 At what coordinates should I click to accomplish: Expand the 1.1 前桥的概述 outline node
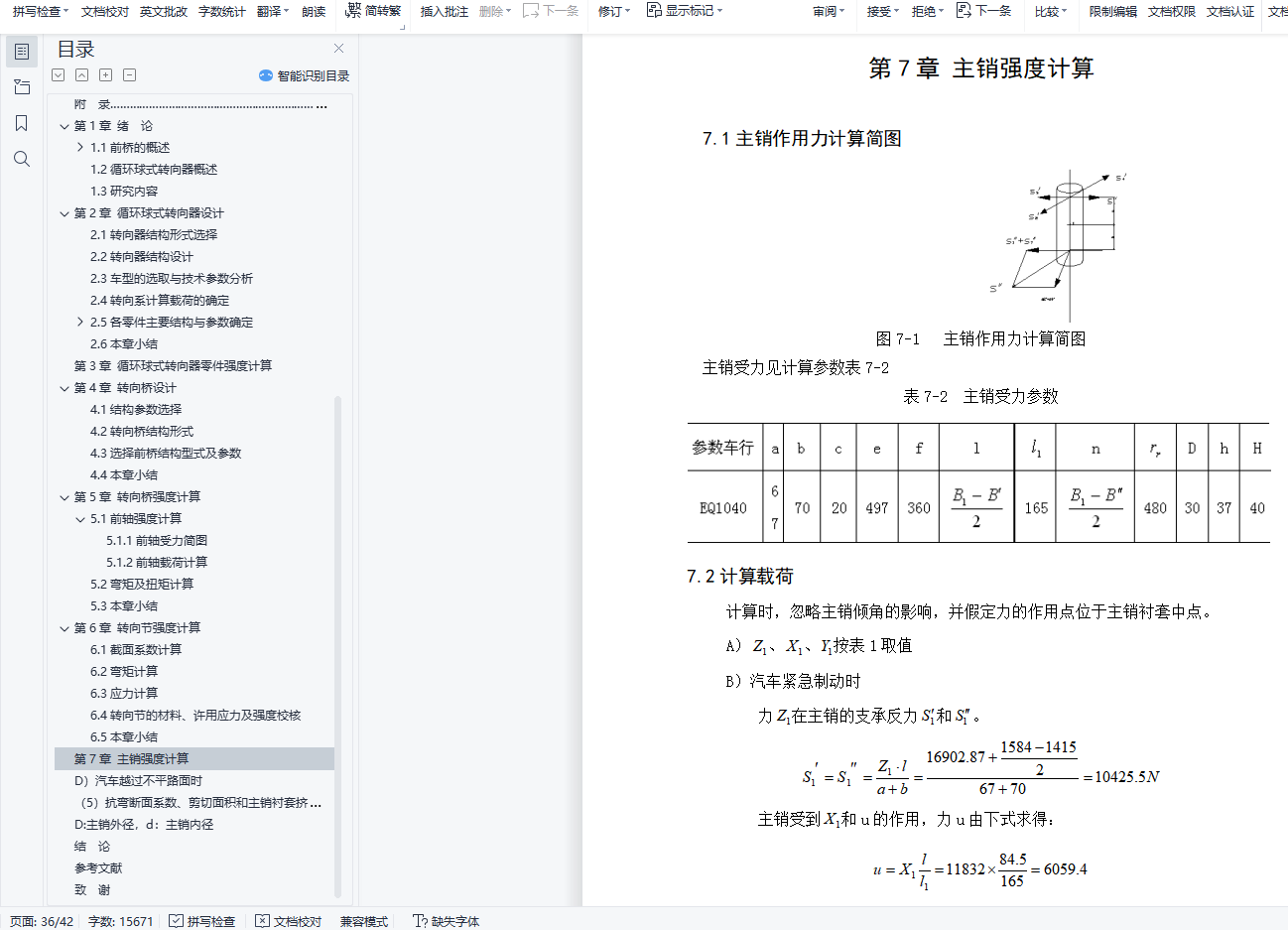click(80, 148)
